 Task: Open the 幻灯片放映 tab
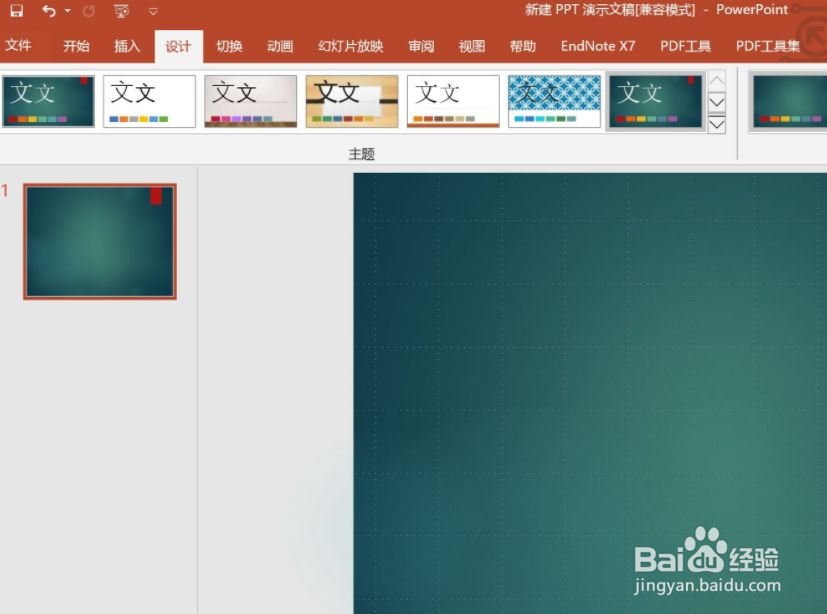pyautogui.click(x=351, y=46)
